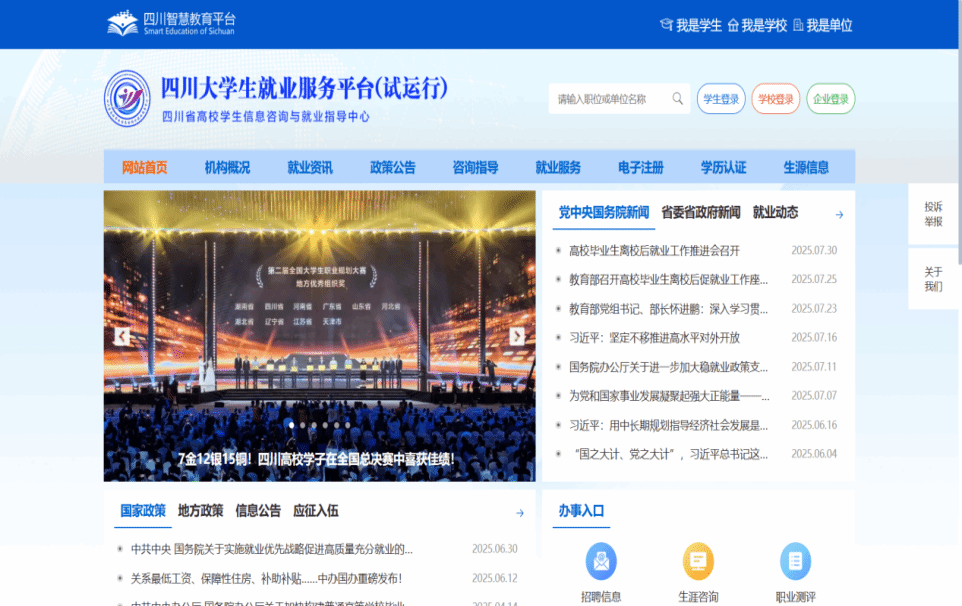Open 学历认证 navigation item
The height and width of the screenshot is (606, 962).
(x=723, y=167)
